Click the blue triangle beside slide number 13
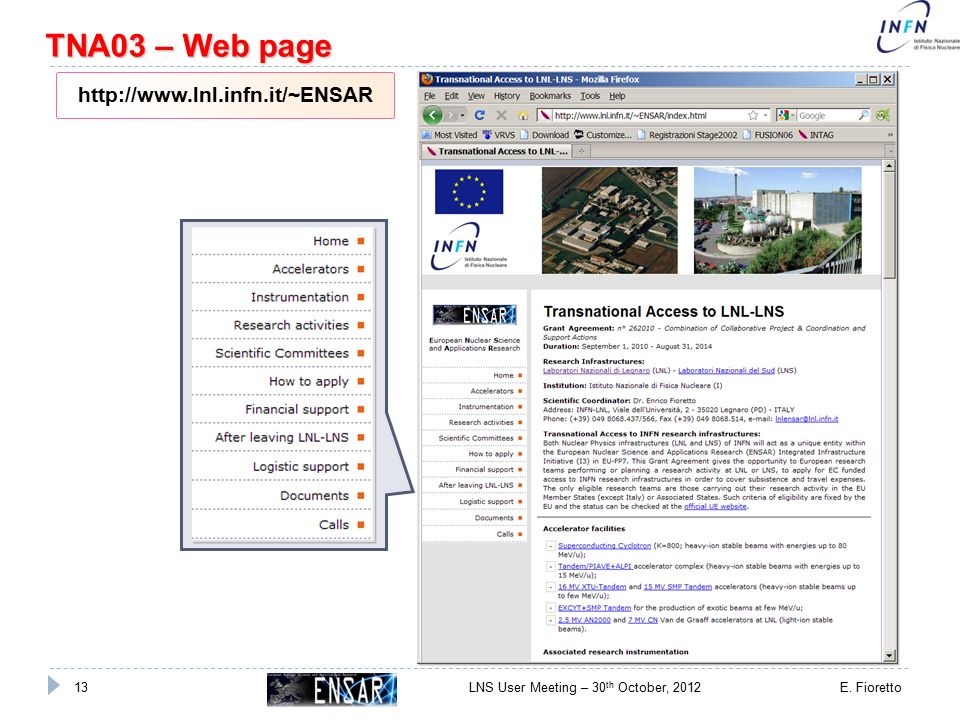Viewport: 960px width, 720px height. click(x=54, y=685)
